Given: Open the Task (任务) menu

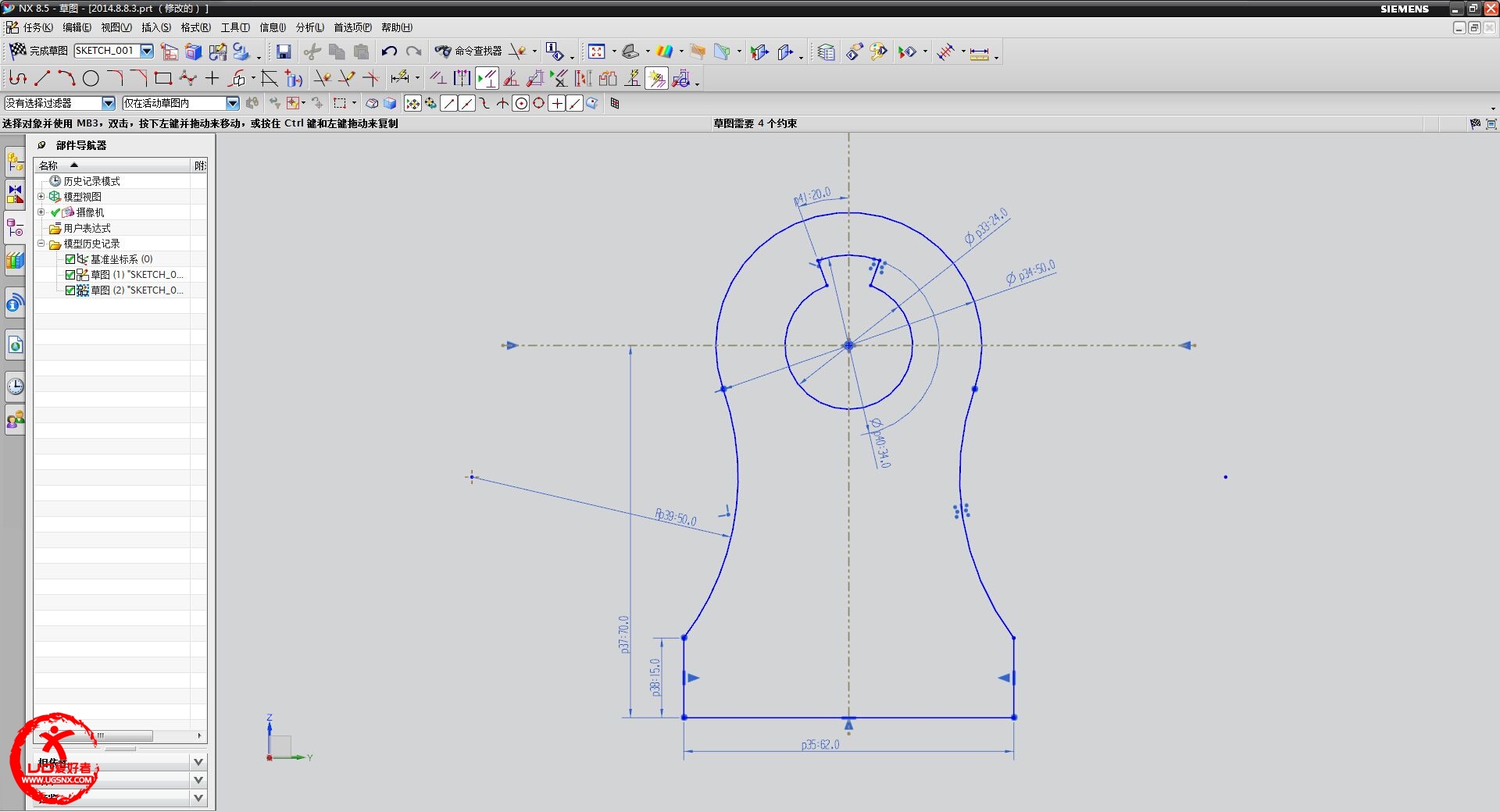Looking at the screenshot, I should (x=37, y=27).
